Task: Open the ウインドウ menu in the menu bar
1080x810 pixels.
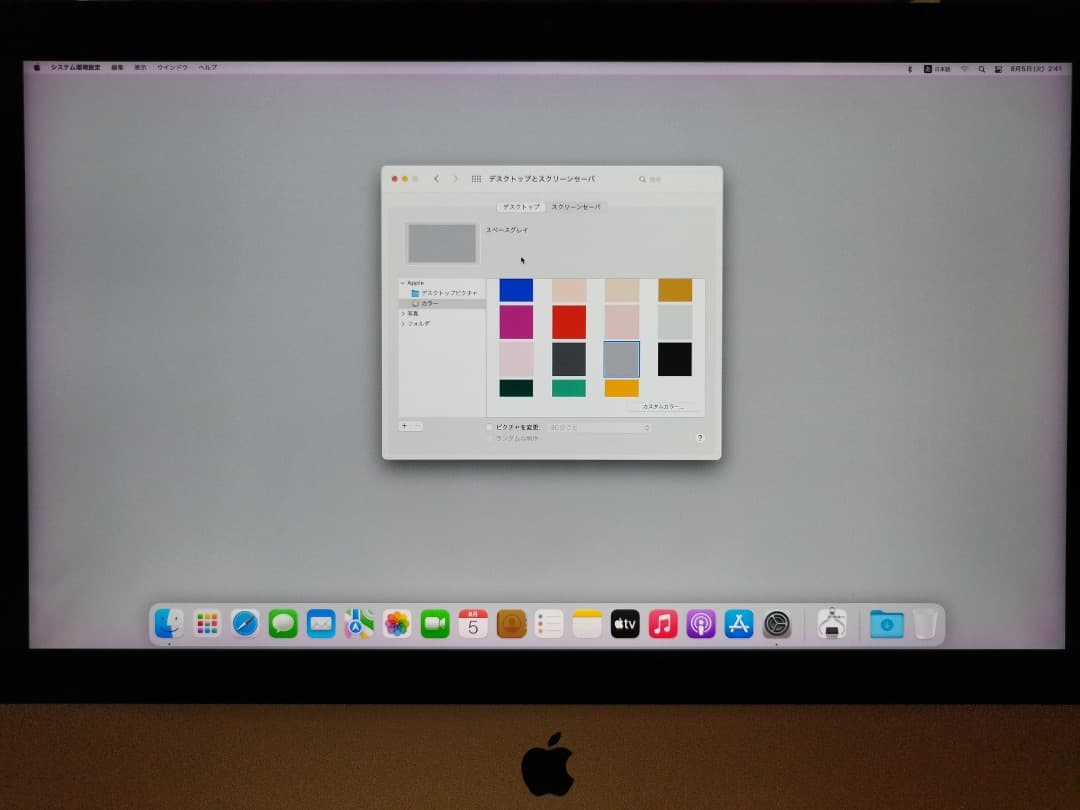Action: click(x=172, y=68)
